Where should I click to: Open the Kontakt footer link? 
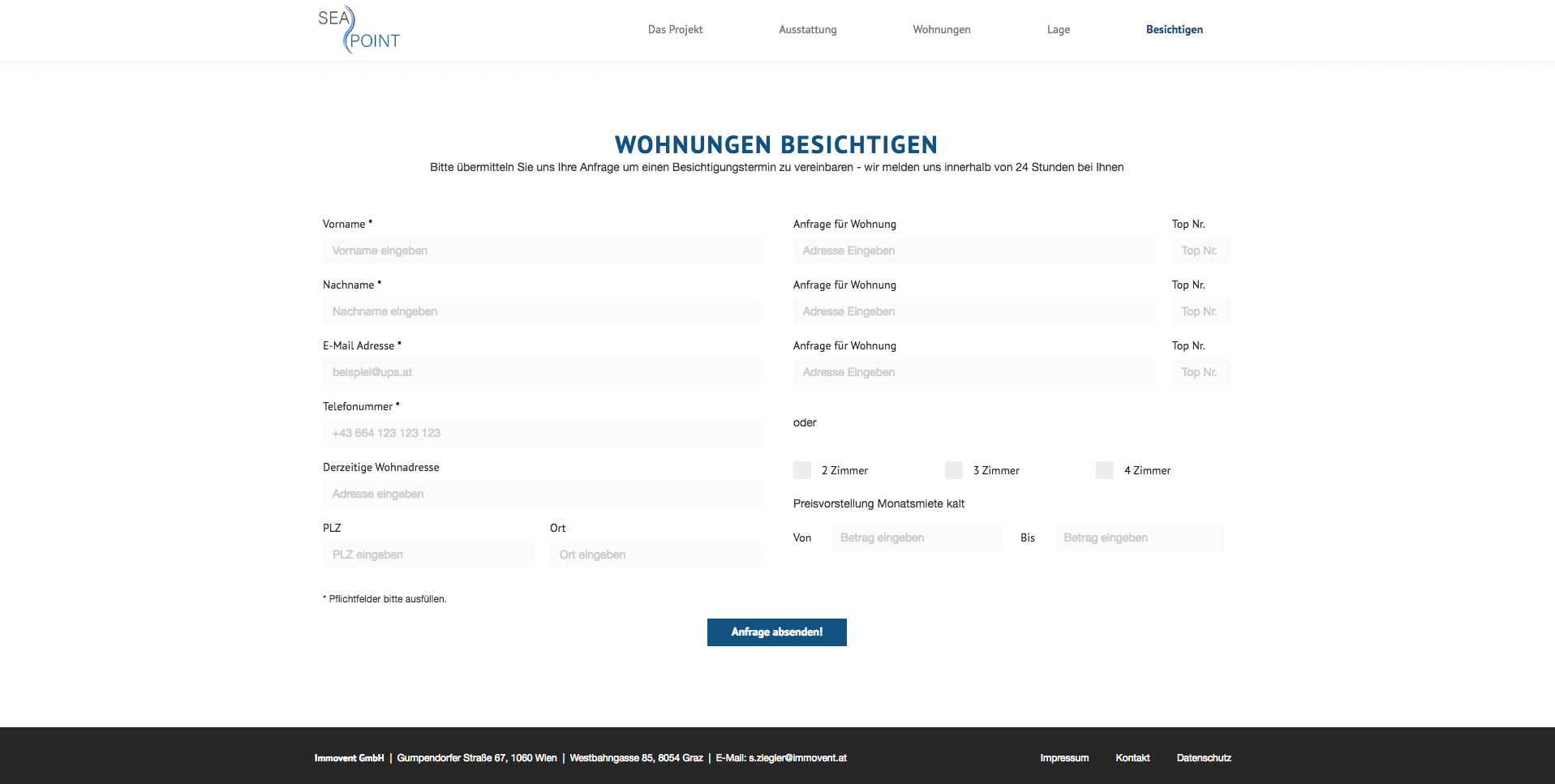click(1132, 758)
